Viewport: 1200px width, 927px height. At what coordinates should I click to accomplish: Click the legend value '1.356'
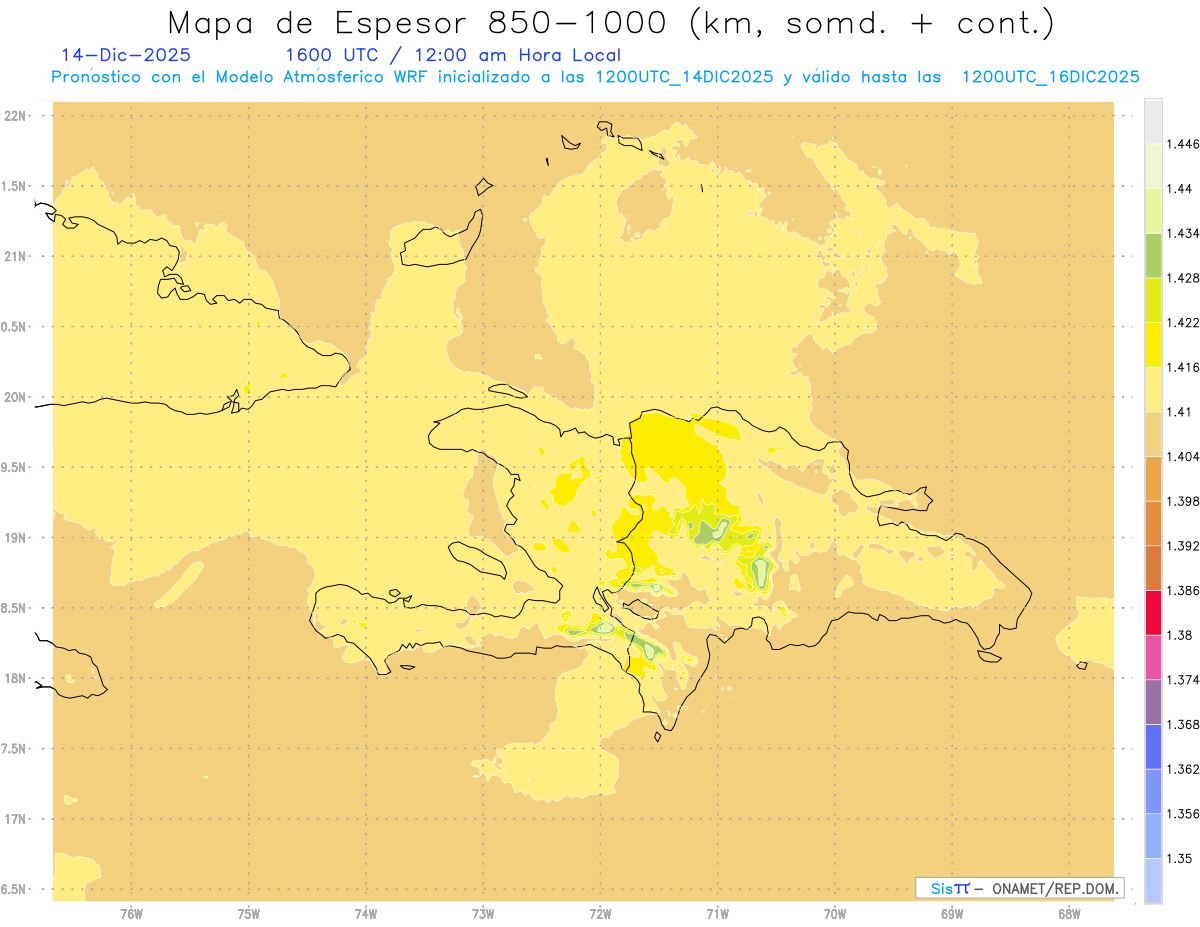click(1182, 814)
